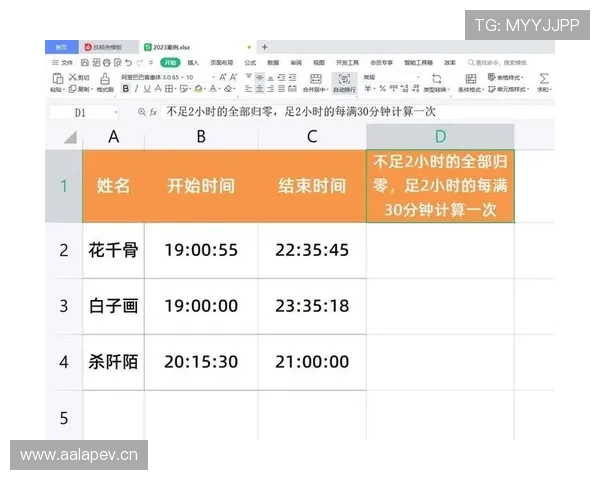Expand the Name Box dropdown arrow
The width and height of the screenshot is (600, 480).
coord(116,113)
